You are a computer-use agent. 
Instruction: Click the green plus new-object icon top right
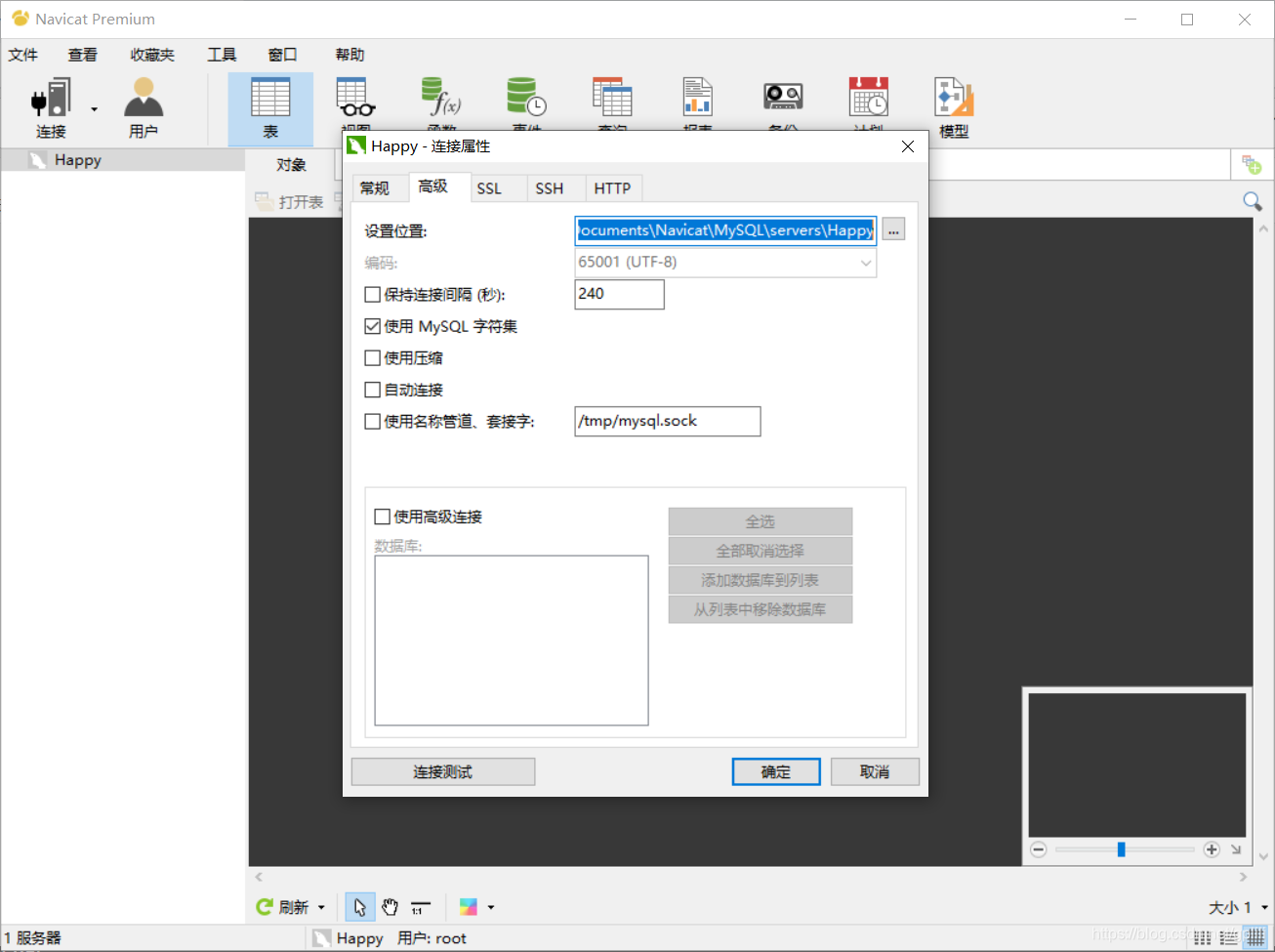pyautogui.click(x=1252, y=164)
